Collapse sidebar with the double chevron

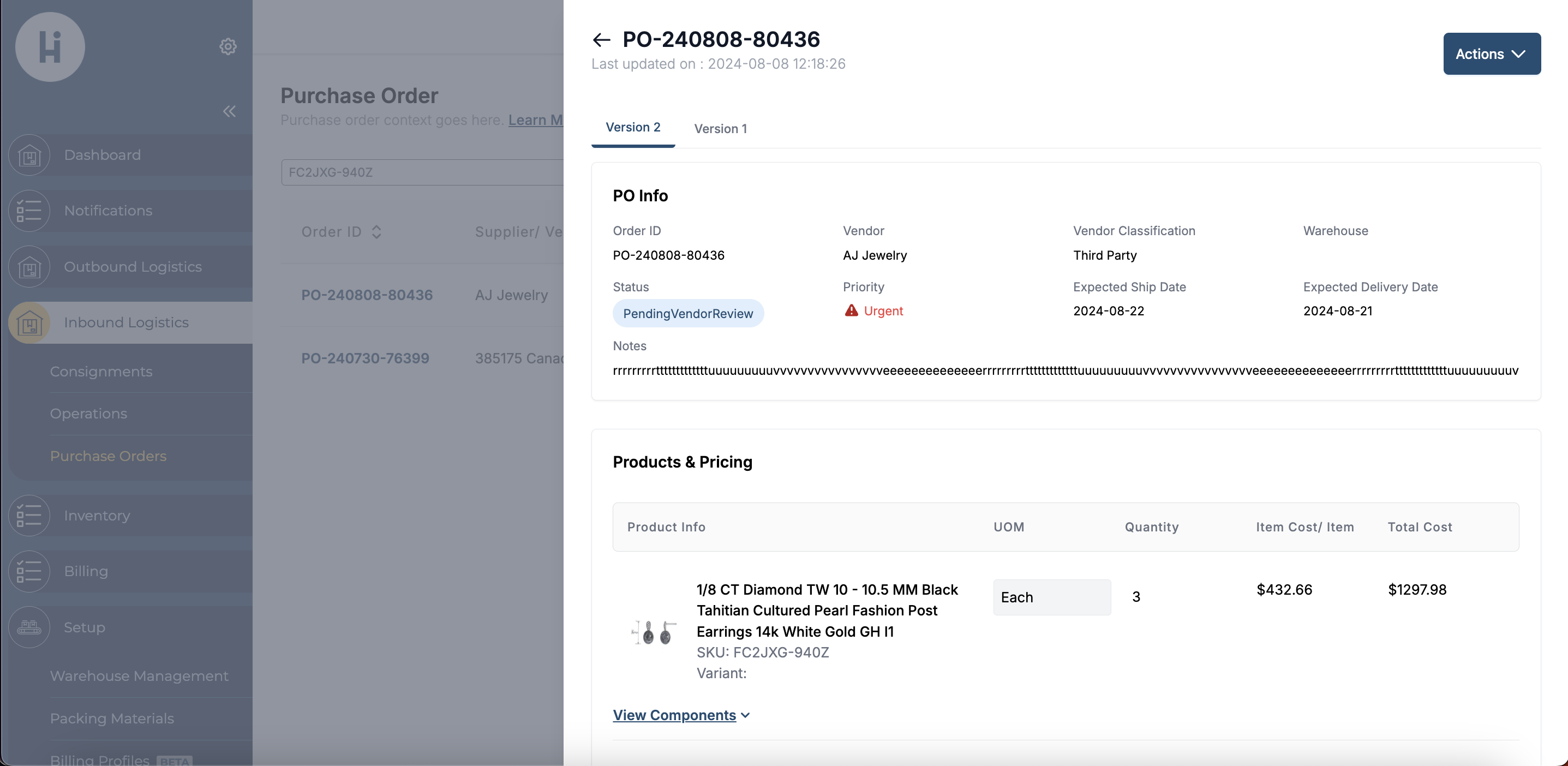pos(229,111)
